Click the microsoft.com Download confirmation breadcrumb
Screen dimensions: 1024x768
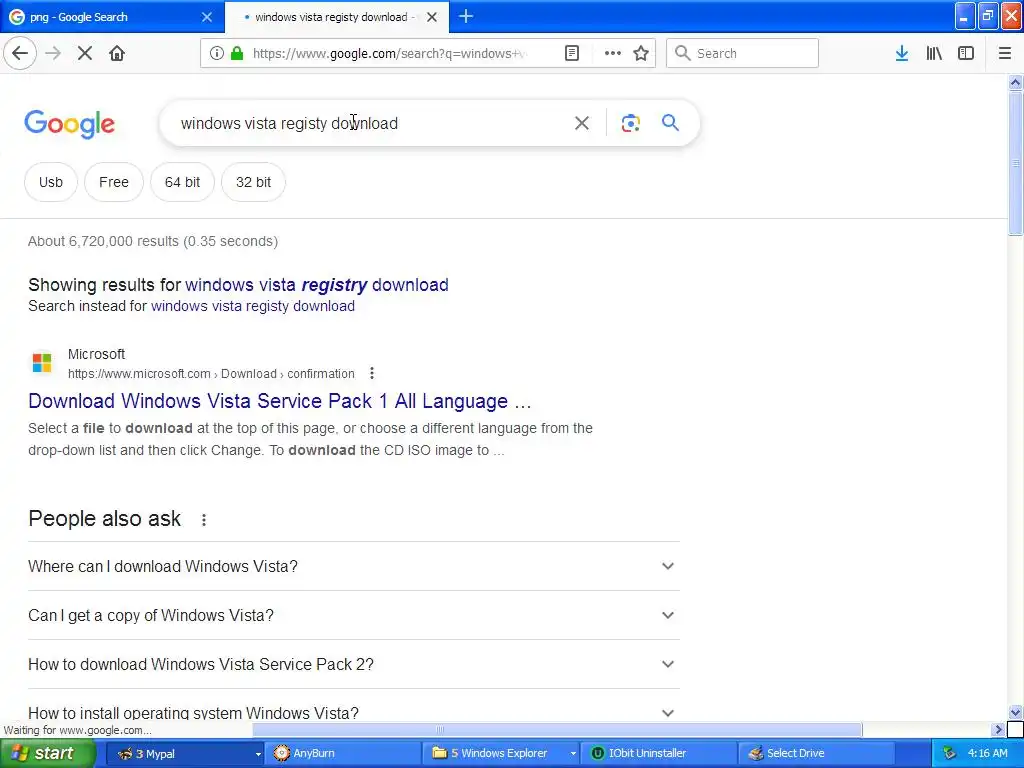point(211,374)
